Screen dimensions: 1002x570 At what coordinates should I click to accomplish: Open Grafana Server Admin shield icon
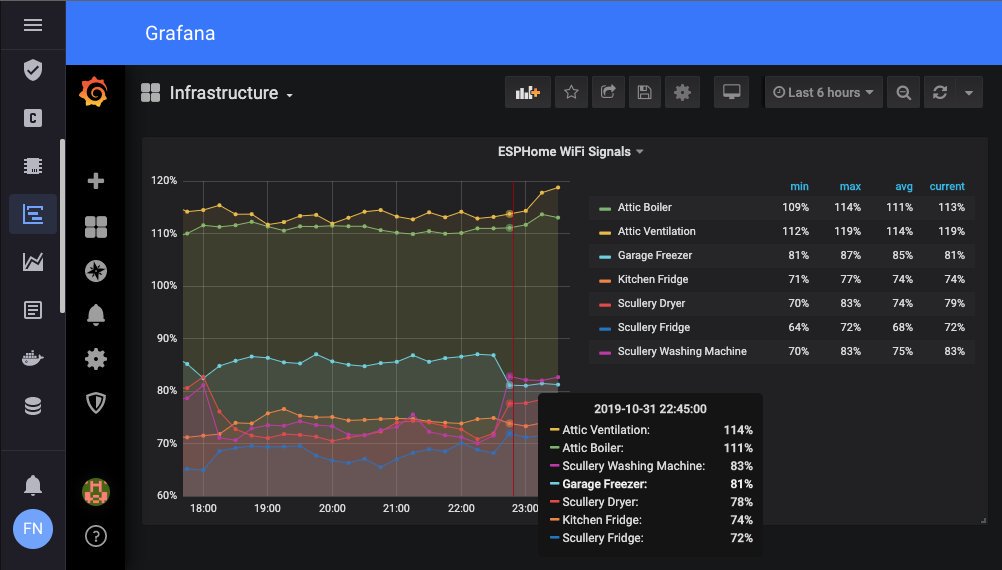(96, 403)
